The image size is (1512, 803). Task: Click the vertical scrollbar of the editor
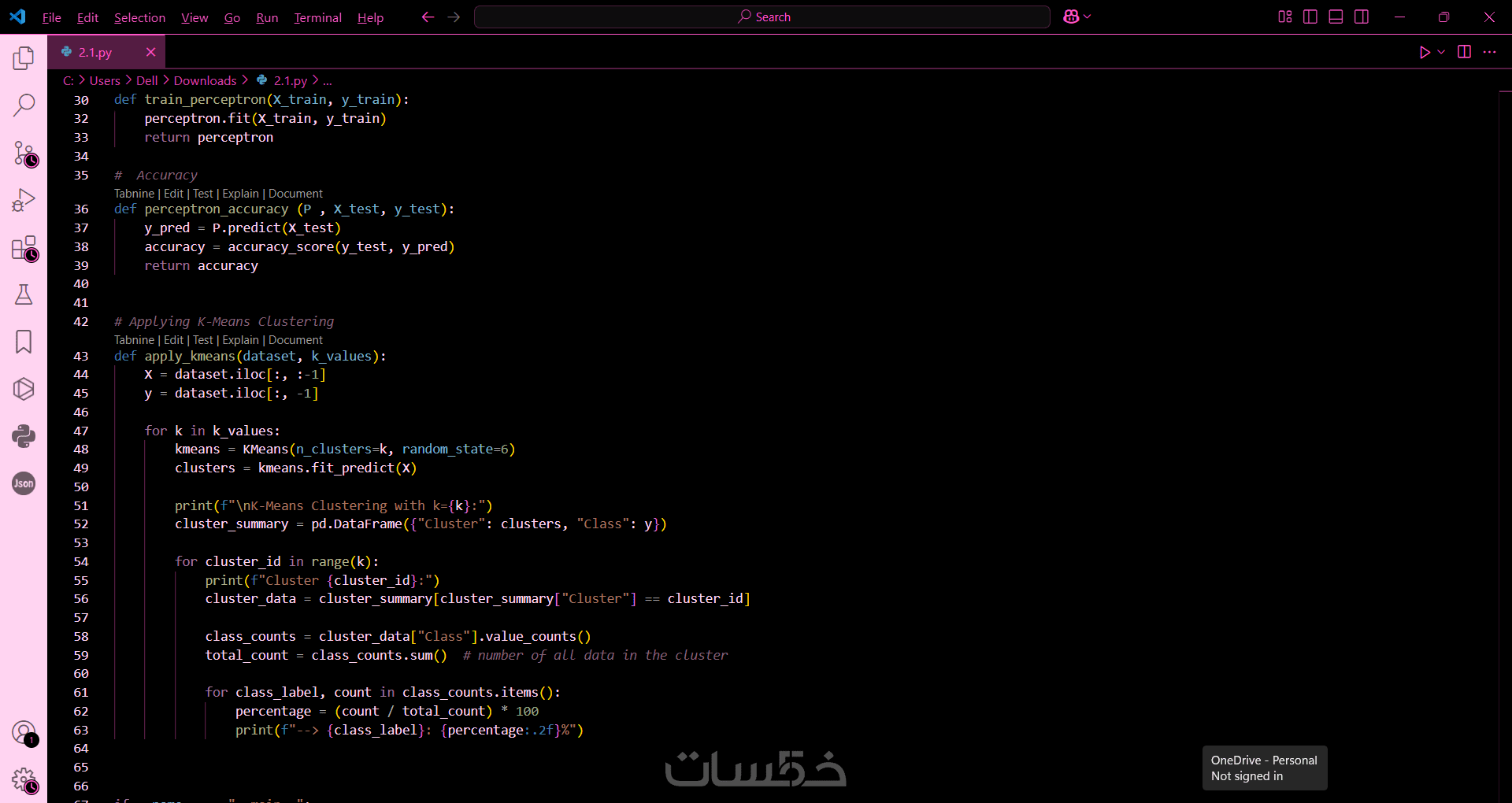click(1505, 446)
